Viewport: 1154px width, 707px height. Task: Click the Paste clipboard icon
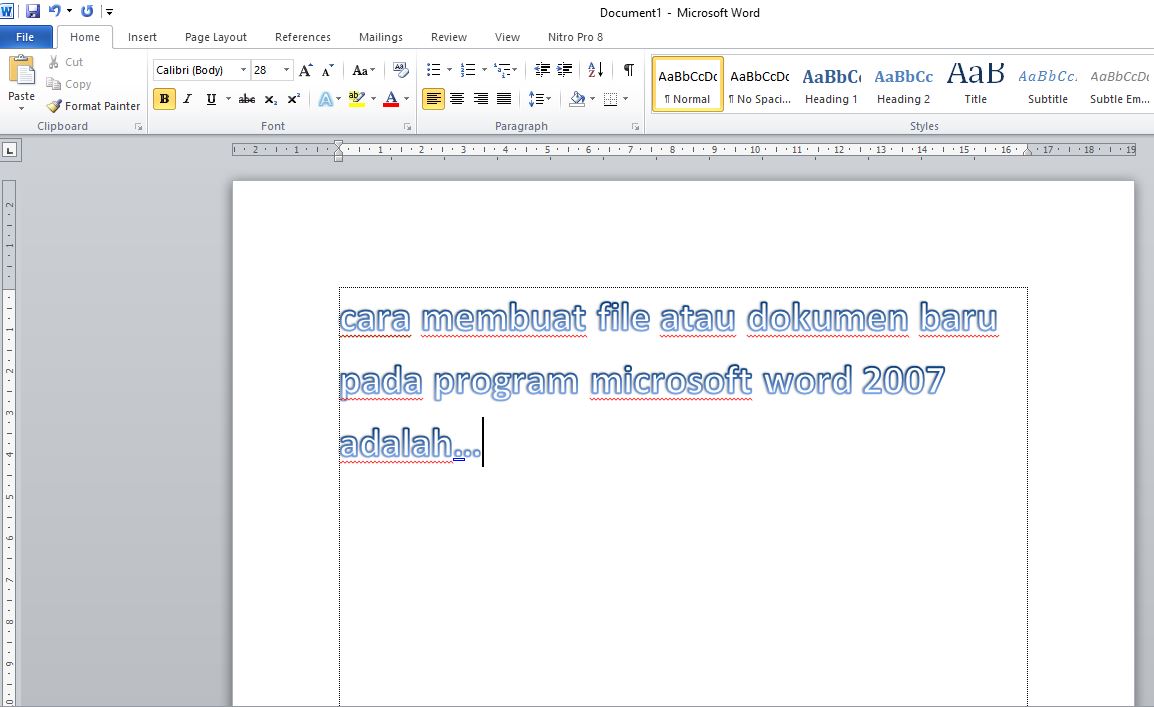pyautogui.click(x=21, y=71)
